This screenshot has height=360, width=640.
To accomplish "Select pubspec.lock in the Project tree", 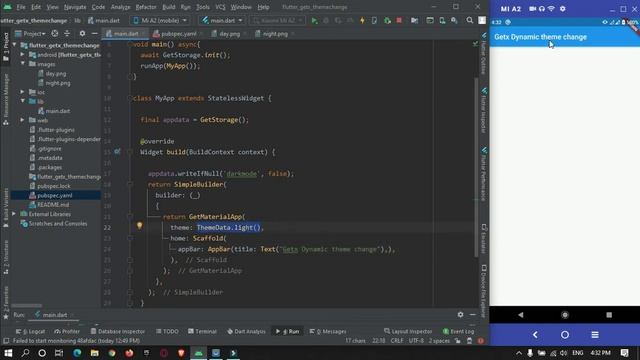I will click(50, 186).
